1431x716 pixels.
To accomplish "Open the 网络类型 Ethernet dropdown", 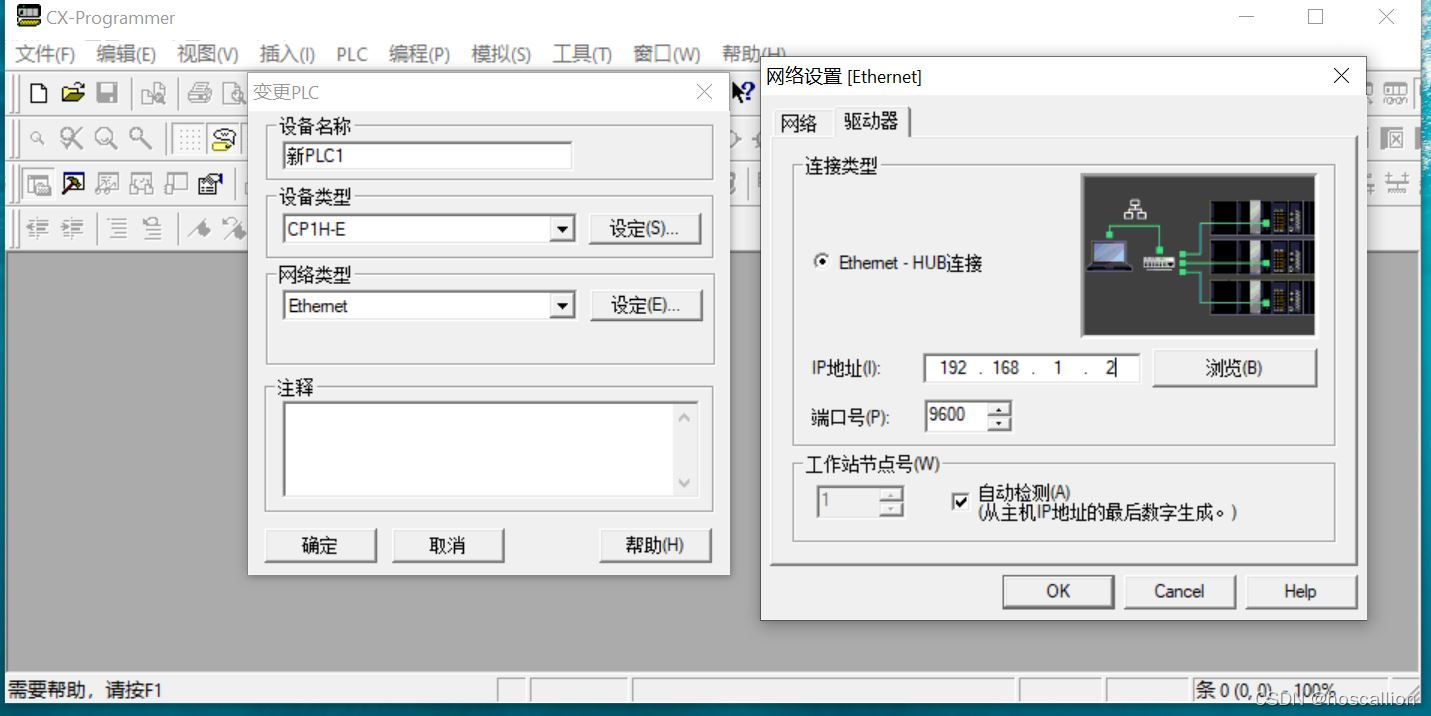I will click(x=563, y=306).
